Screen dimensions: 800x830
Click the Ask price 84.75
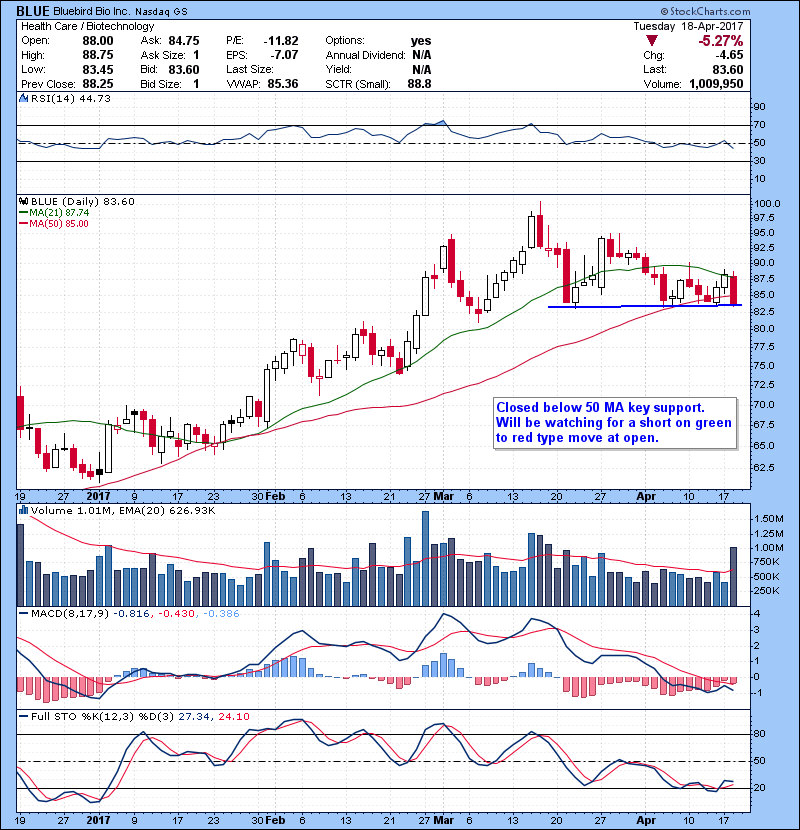pyautogui.click(x=184, y=41)
